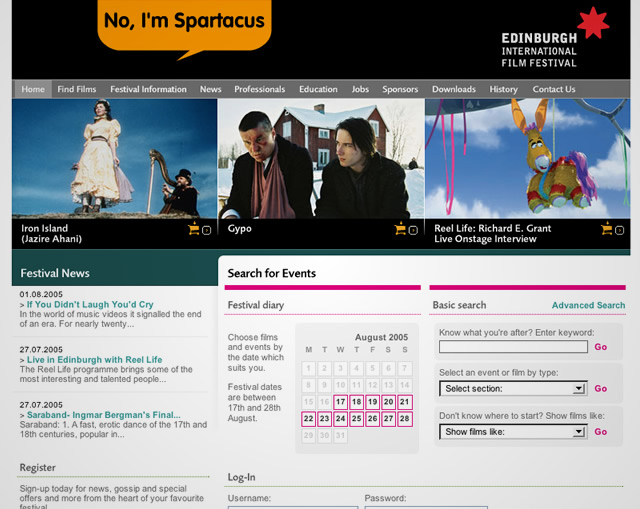Image resolution: width=640 pixels, height=509 pixels.
Task: Select August 25 in the calendar
Action: (x=356, y=419)
